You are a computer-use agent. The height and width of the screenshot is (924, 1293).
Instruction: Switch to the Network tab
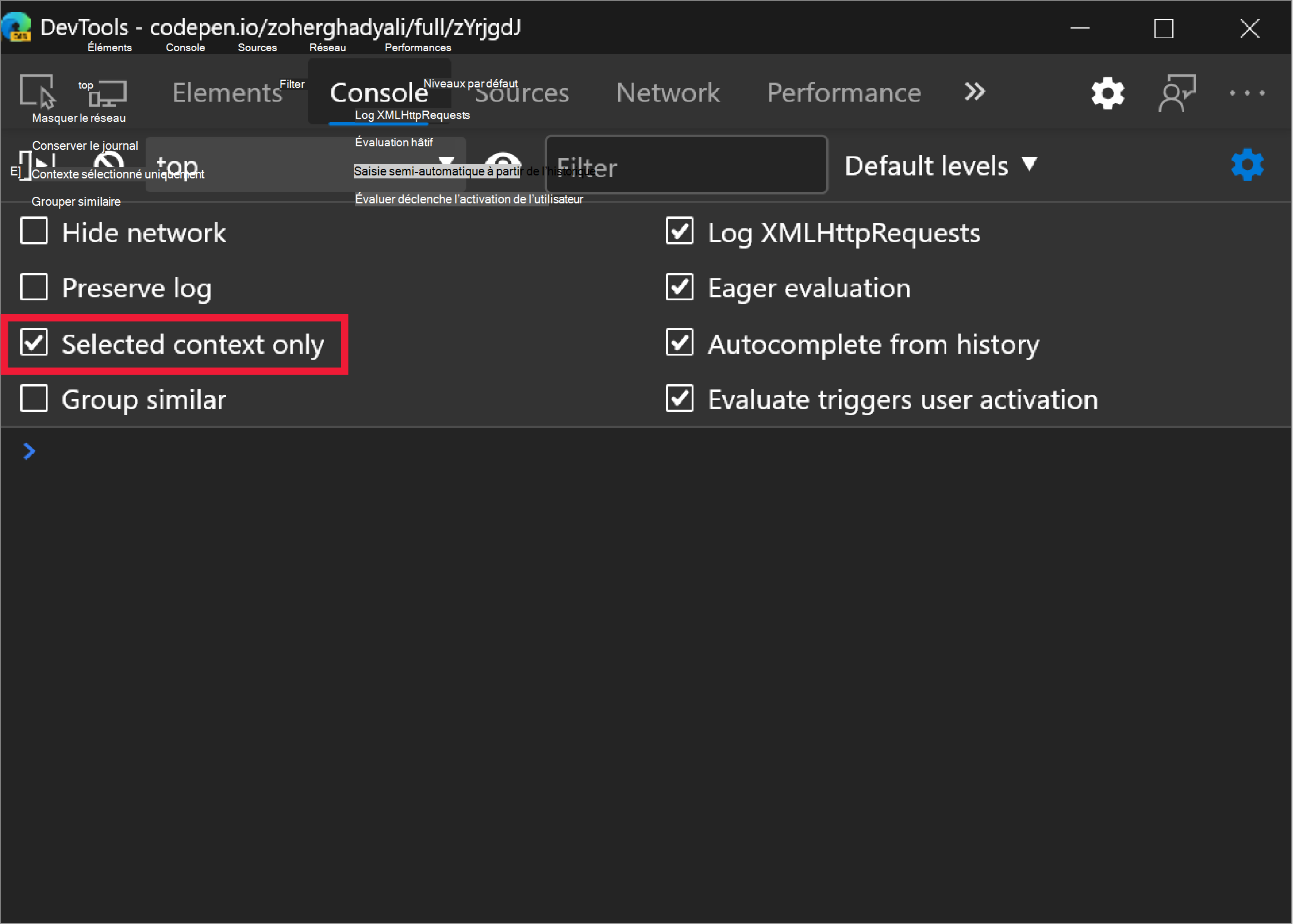tap(667, 93)
